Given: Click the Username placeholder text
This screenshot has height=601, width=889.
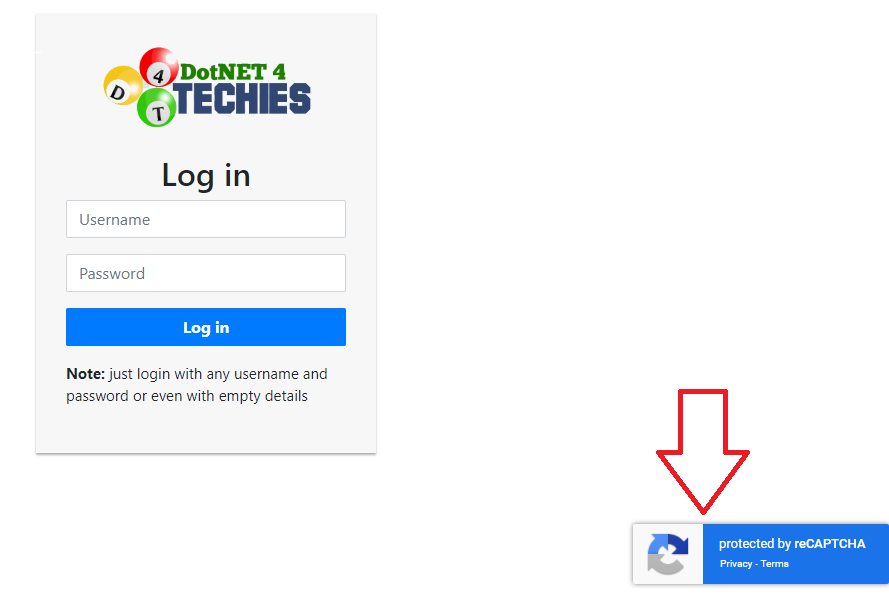Looking at the screenshot, I should click(x=115, y=219).
